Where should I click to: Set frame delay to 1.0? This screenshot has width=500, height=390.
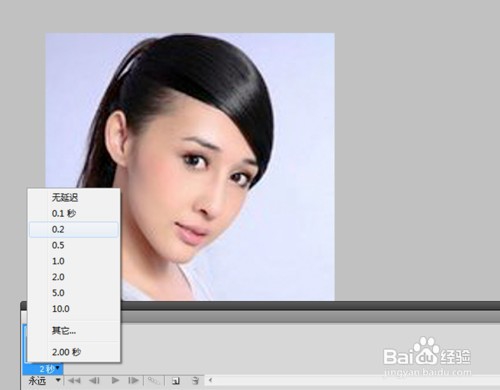(74, 261)
